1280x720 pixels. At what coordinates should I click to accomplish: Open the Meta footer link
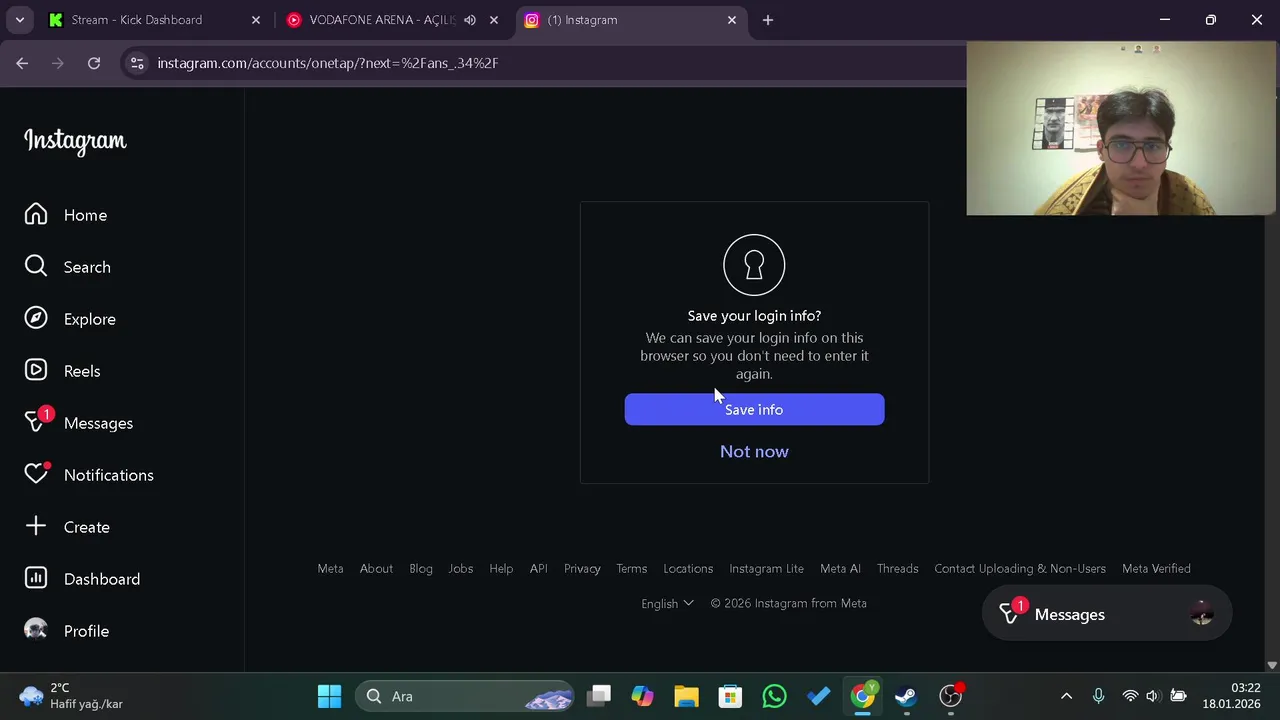(330, 568)
